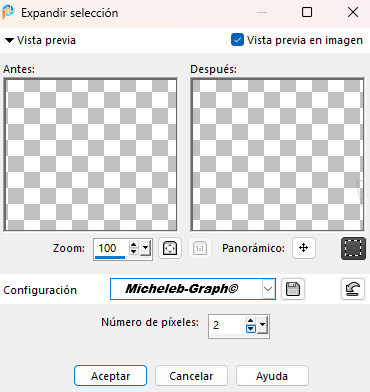The width and height of the screenshot is (370, 392).
Task: Save preset with the floppy disk icon
Action: [293, 289]
